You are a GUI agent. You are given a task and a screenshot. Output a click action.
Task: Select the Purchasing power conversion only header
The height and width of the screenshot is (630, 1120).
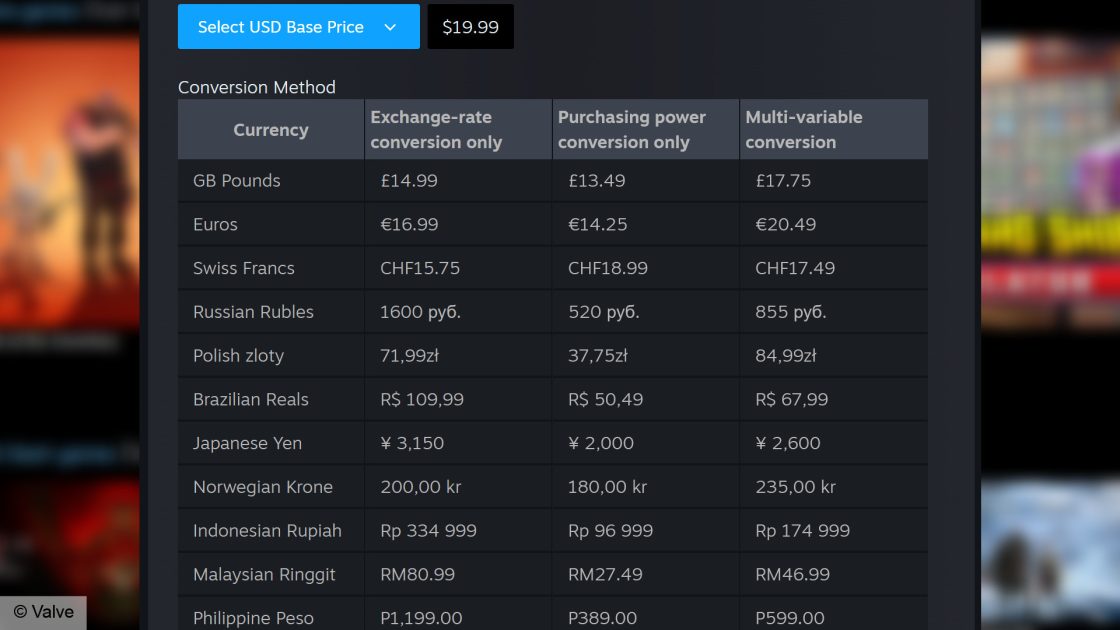(x=632, y=129)
